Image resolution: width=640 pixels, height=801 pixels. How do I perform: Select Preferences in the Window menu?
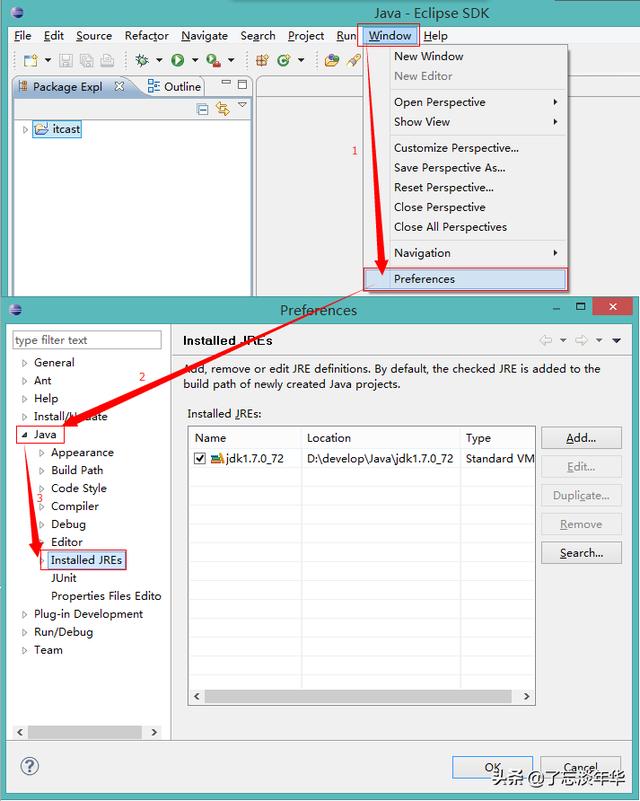point(465,279)
